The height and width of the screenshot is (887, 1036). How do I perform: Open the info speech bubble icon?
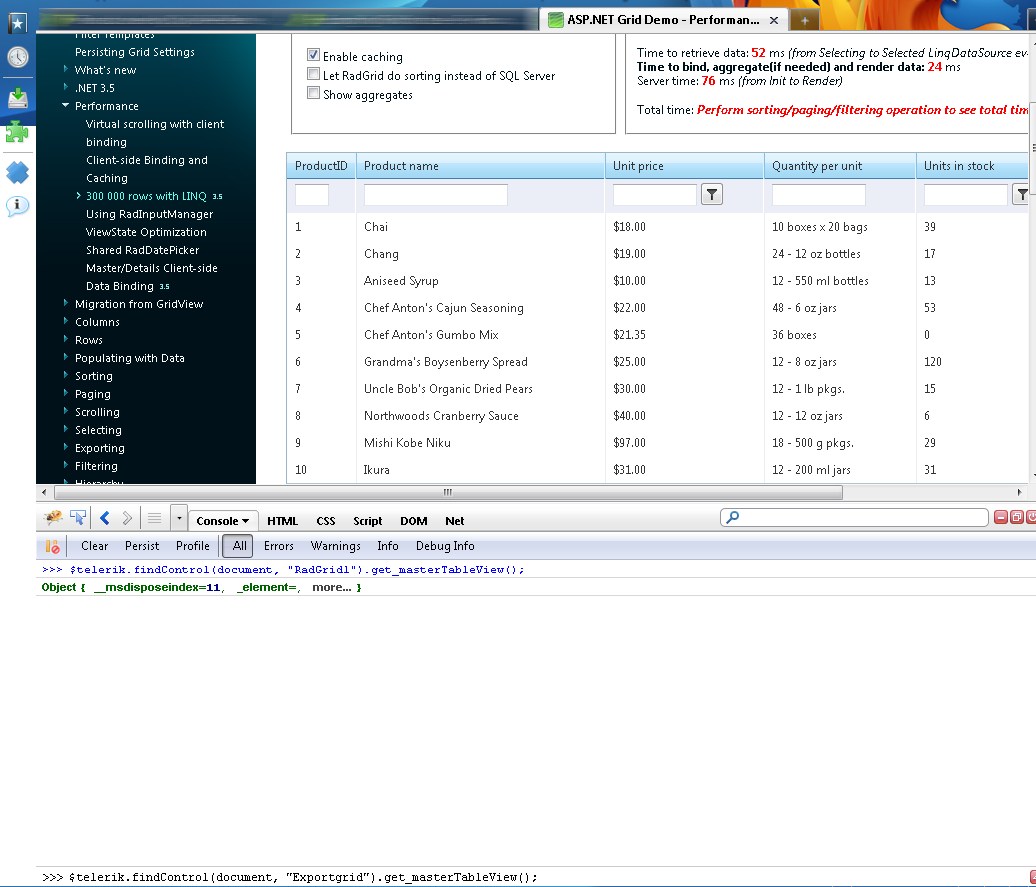point(17,207)
